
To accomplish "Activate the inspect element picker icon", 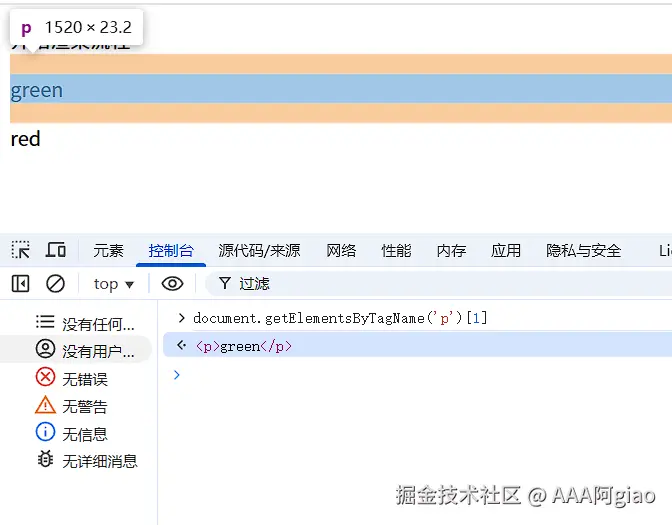I will [x=21, y=250].
